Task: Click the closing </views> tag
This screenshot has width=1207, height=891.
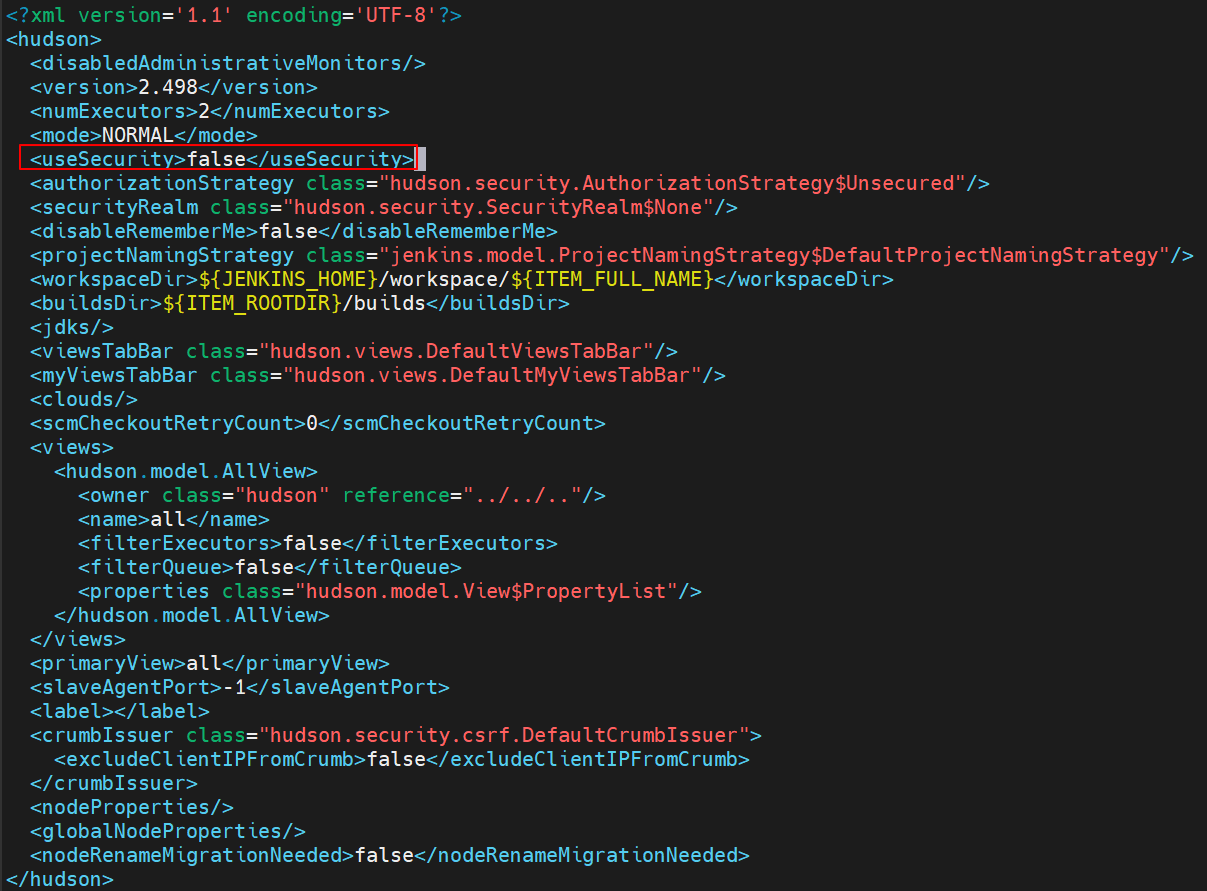Action: [x=78, y=639]
